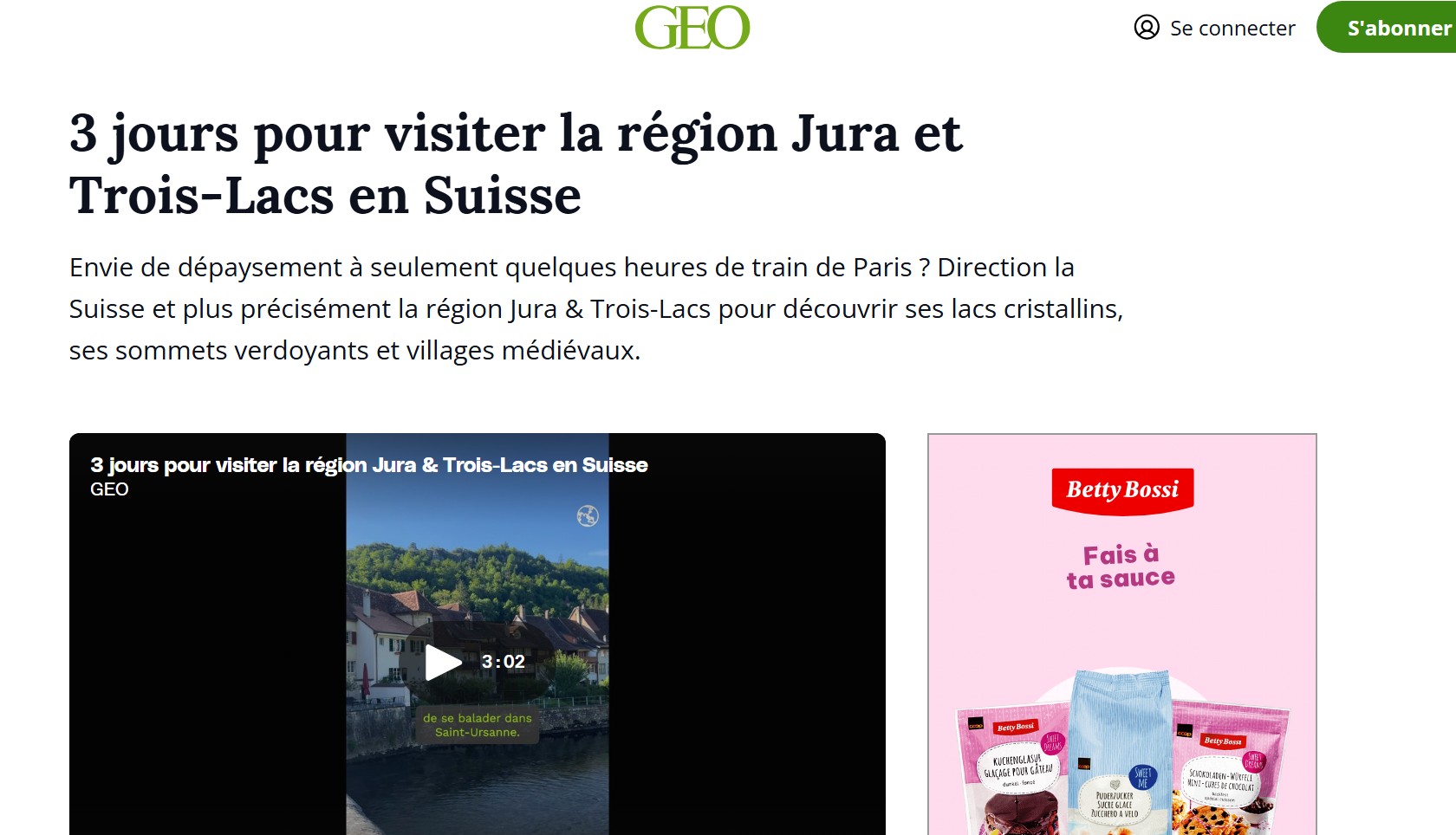This screenshot has width=1456, height=835.
Task: Click the Schokoladen-Würfel product bag
Action: coord(1229,771)
